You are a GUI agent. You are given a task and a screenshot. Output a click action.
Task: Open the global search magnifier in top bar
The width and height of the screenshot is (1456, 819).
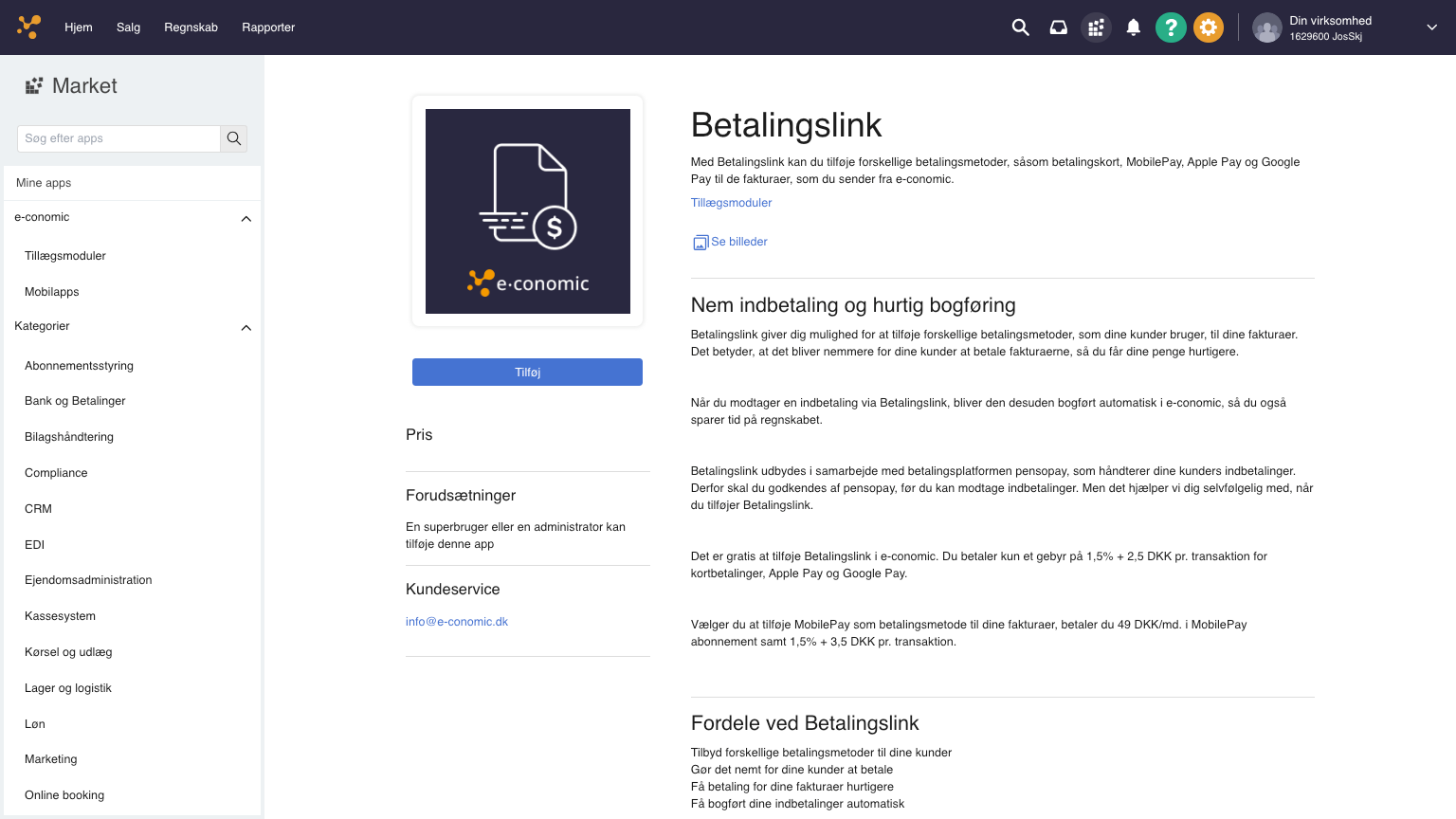[x=1020, y=27]
